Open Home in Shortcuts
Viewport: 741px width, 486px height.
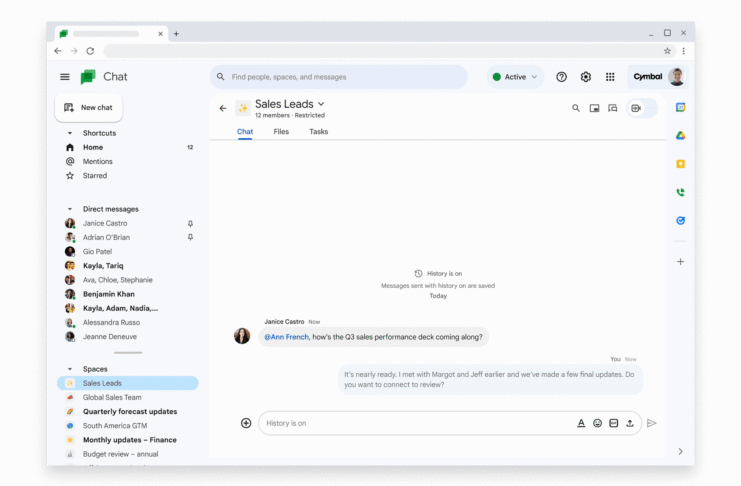pyautogui.click(x=128, y=148)
